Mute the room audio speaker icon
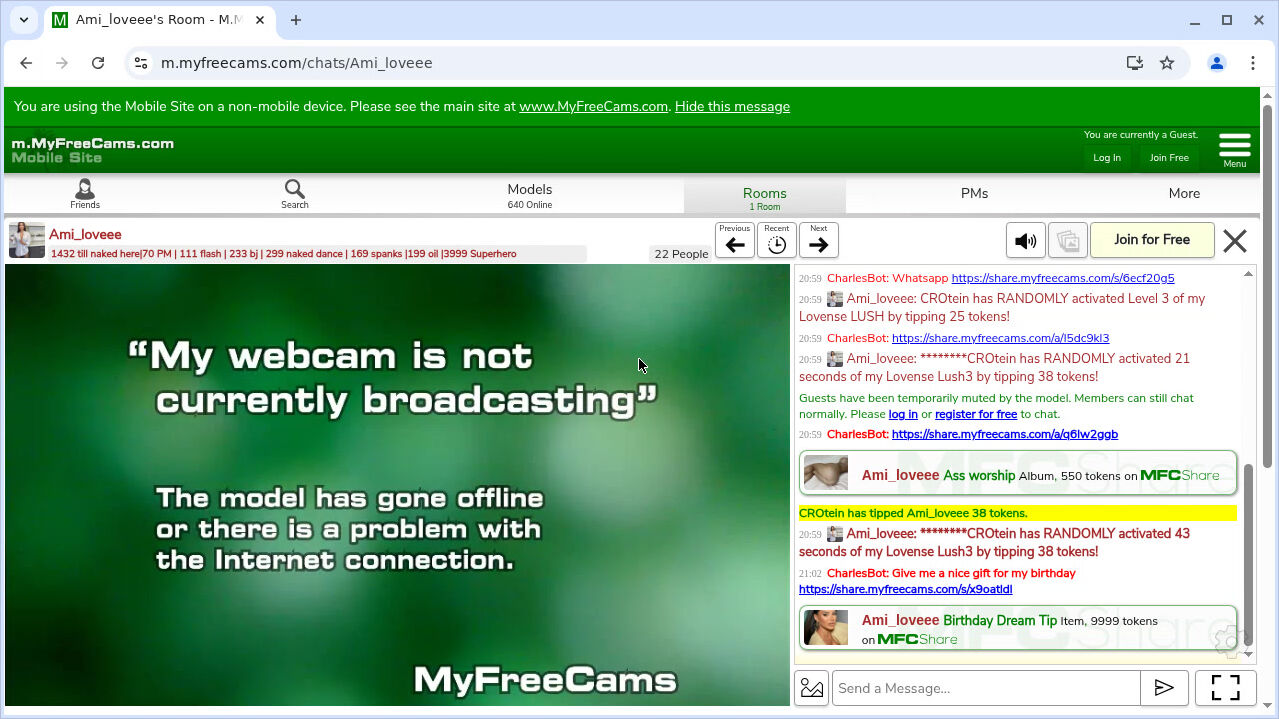The height and width of the screenshot is (719, 1279). 1025,241
